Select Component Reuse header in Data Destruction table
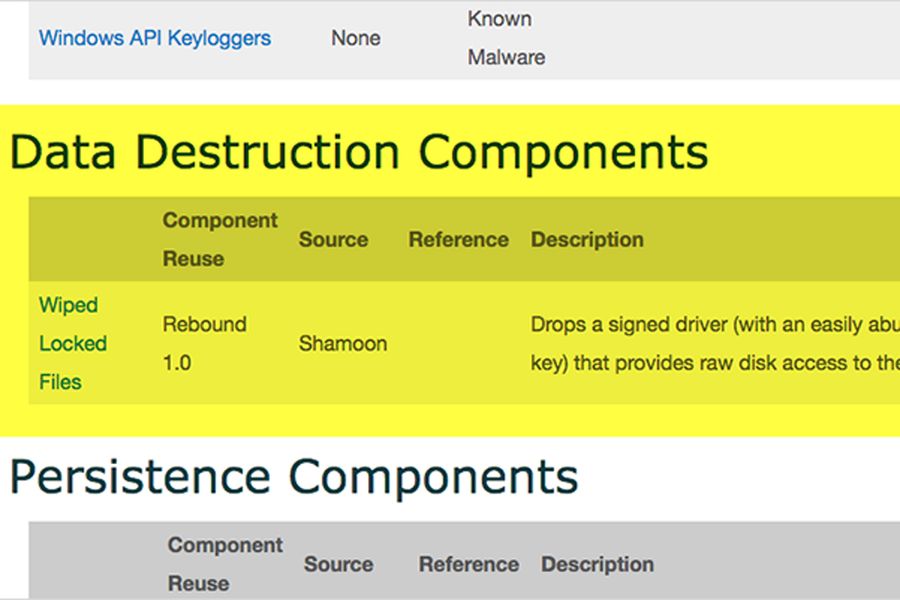Viewport: 900px width, 600px height. click(x=220, y=239)
